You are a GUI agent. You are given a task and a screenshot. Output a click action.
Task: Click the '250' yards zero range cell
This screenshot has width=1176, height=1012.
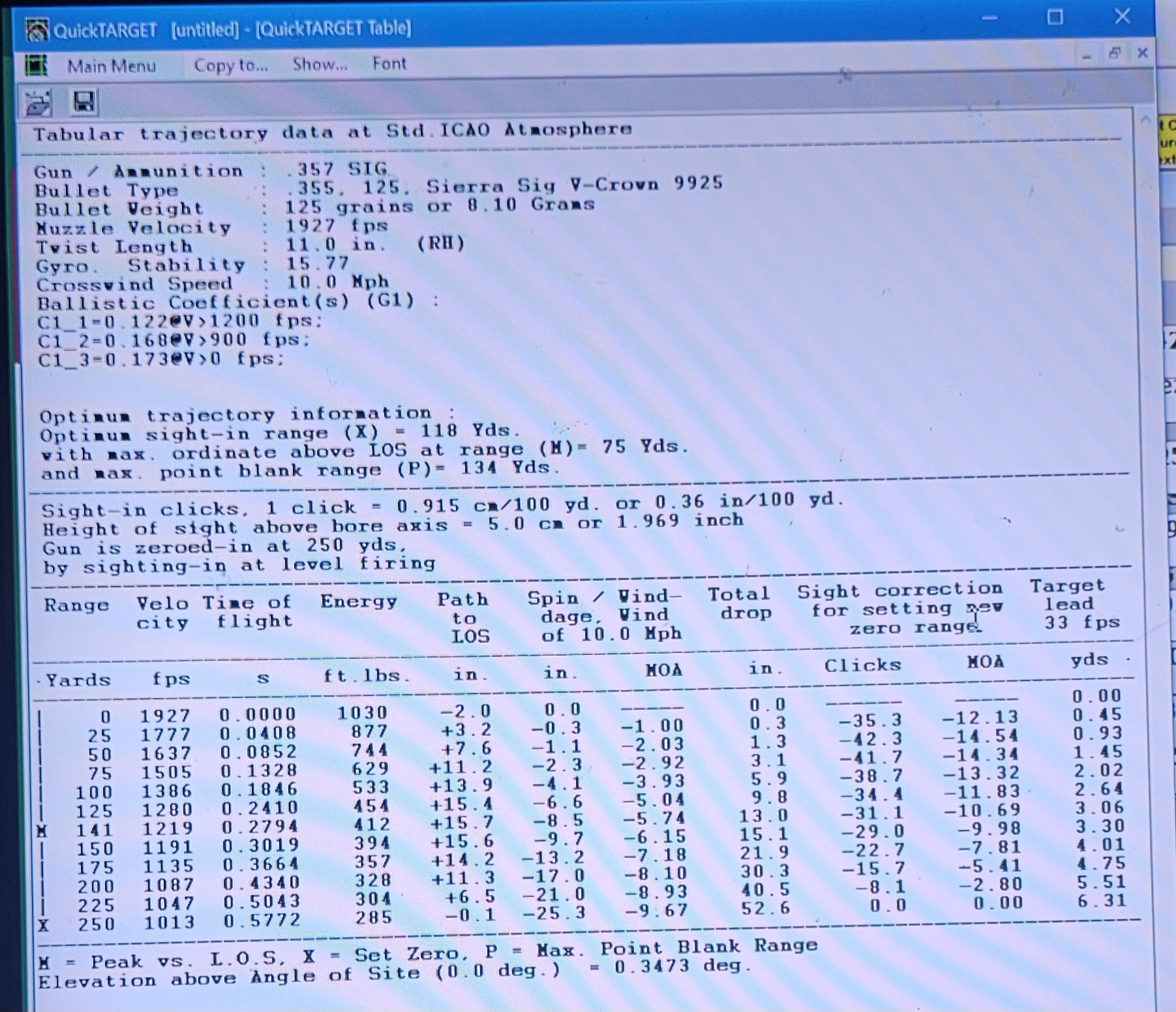[x=97, y=924]
